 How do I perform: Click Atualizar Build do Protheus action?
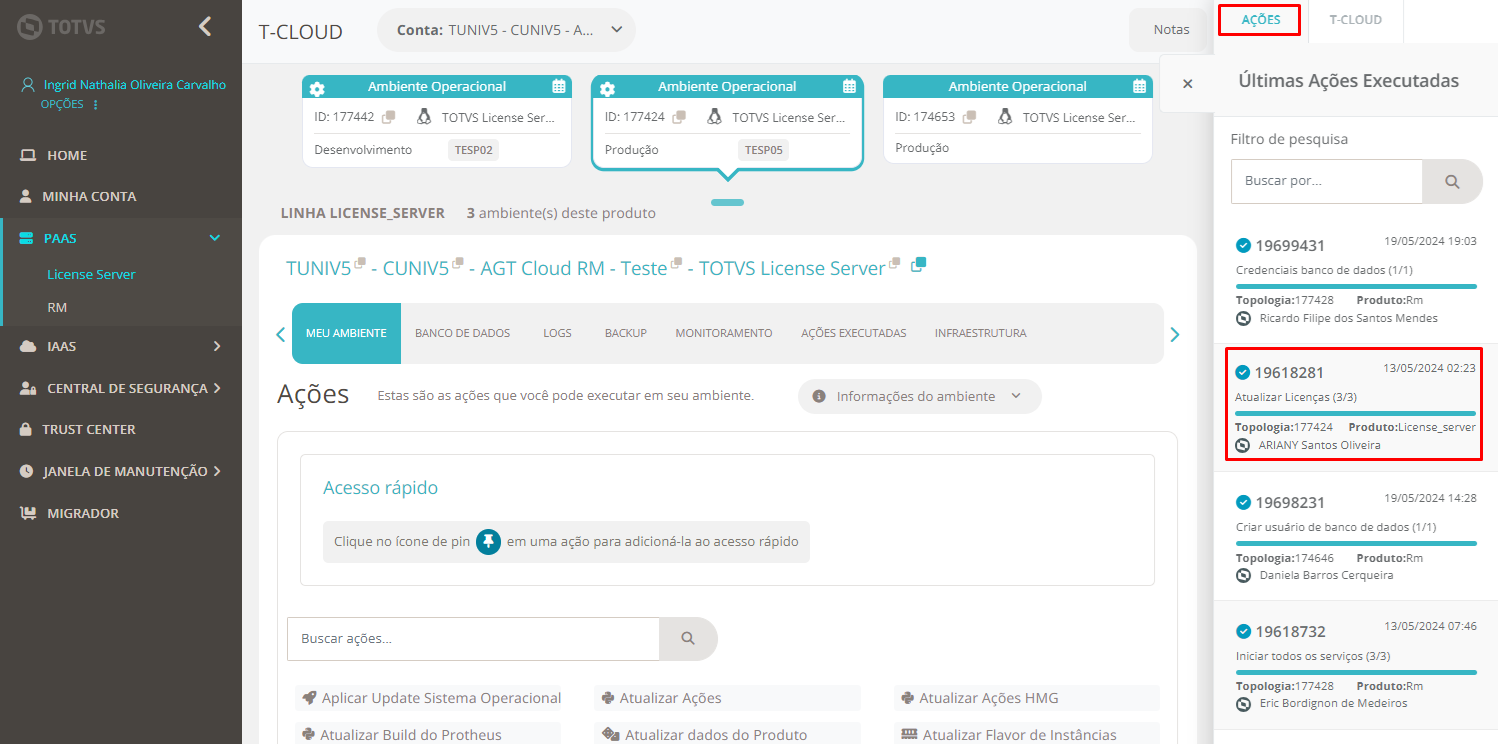pos(428,734)
